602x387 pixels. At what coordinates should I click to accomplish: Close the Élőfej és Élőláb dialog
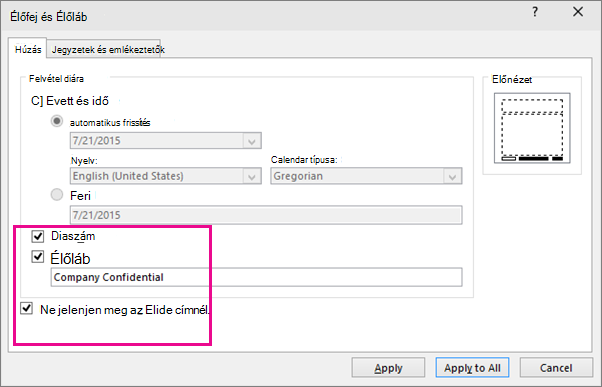(x=578, y=12)
